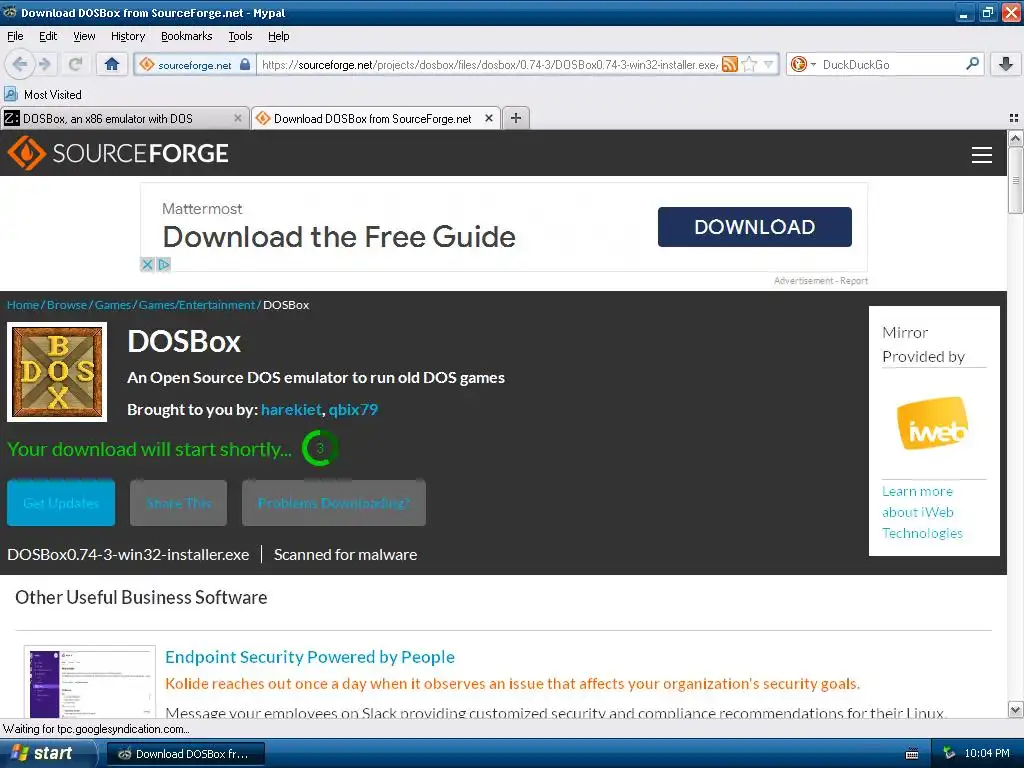Select the Download DOSBox from SourceForge tab
This screenshot has height=768, width=1024.
372,119
